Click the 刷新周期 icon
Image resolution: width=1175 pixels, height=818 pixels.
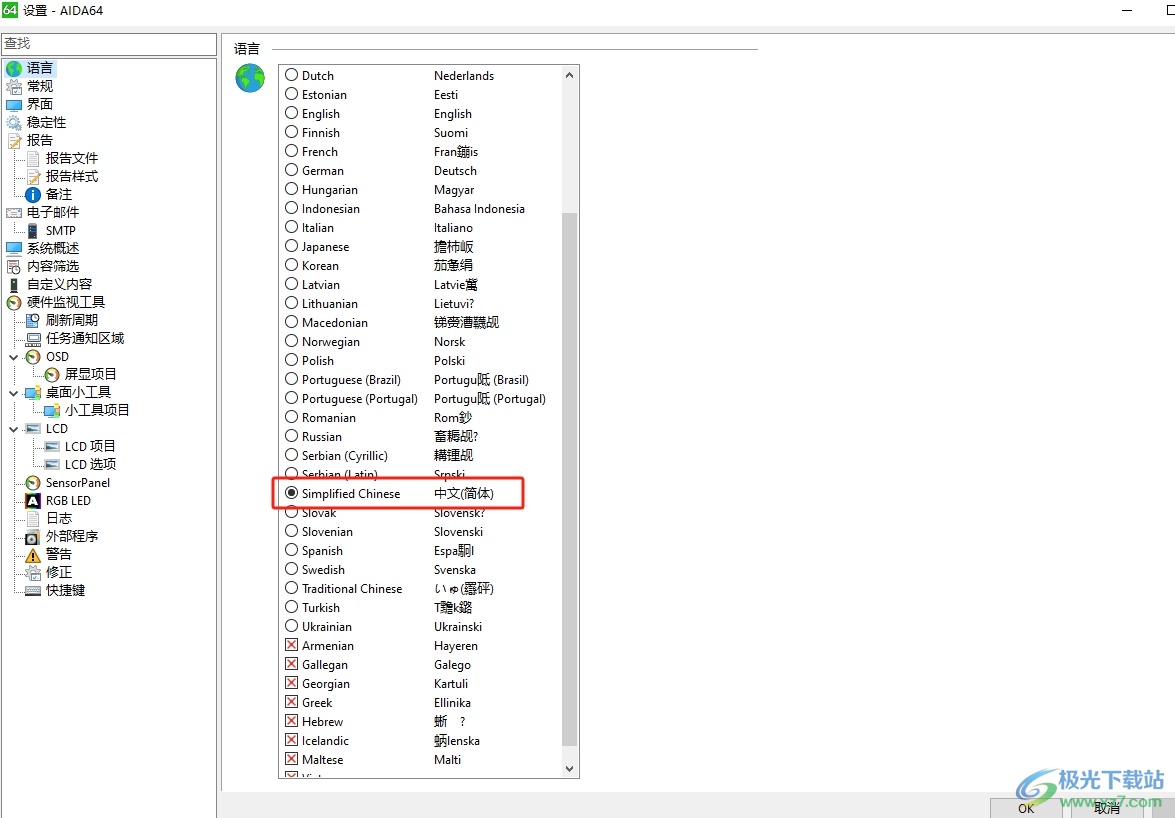[x=33, y=321]
